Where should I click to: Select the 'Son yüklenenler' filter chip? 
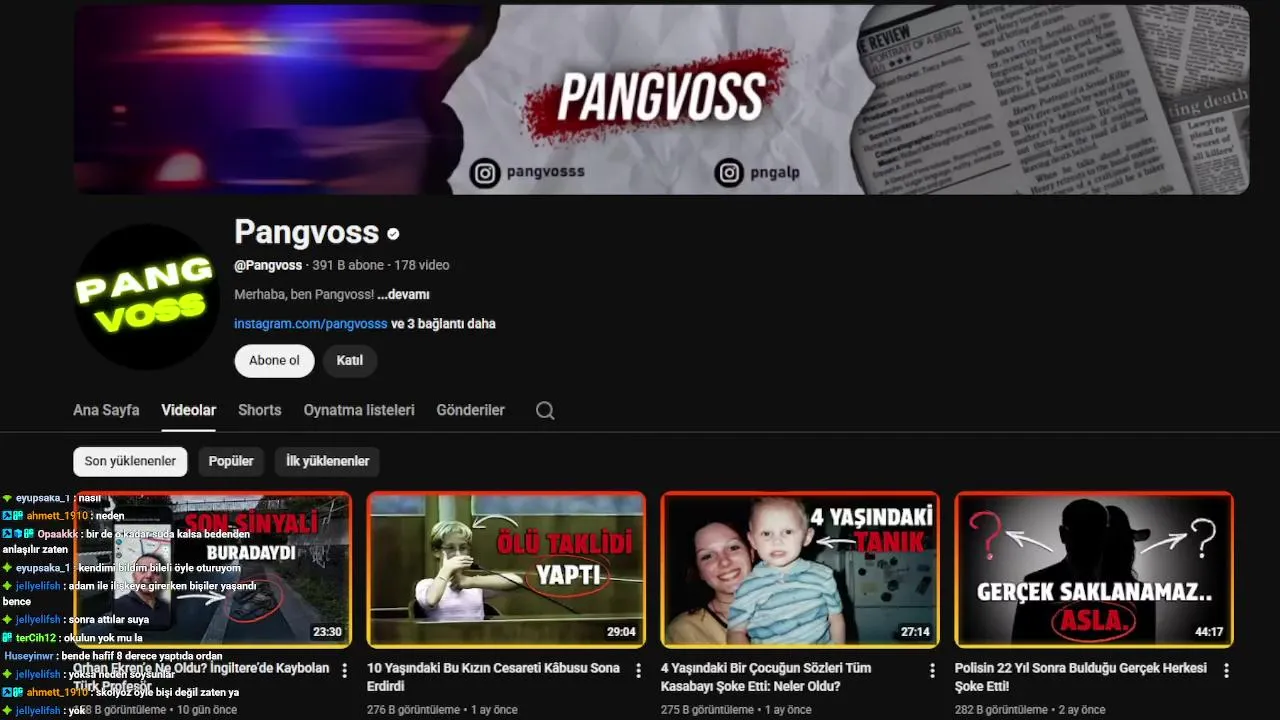130,461
